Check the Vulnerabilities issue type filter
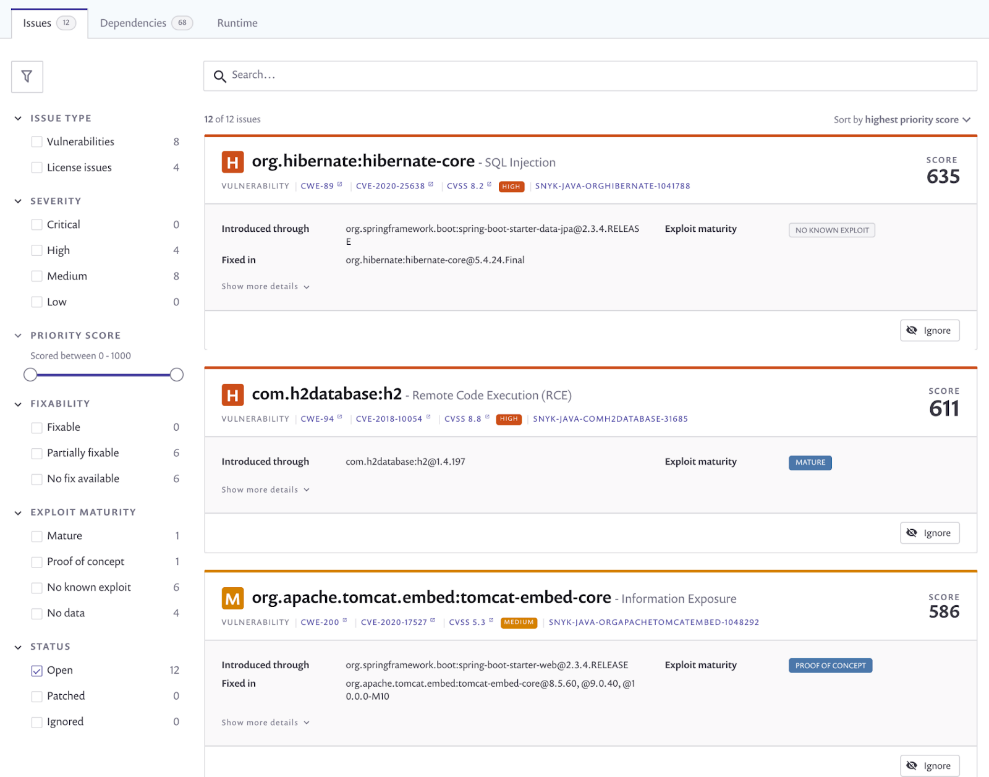This screenshot has height=777, width=989. click(x=37, y=142)
